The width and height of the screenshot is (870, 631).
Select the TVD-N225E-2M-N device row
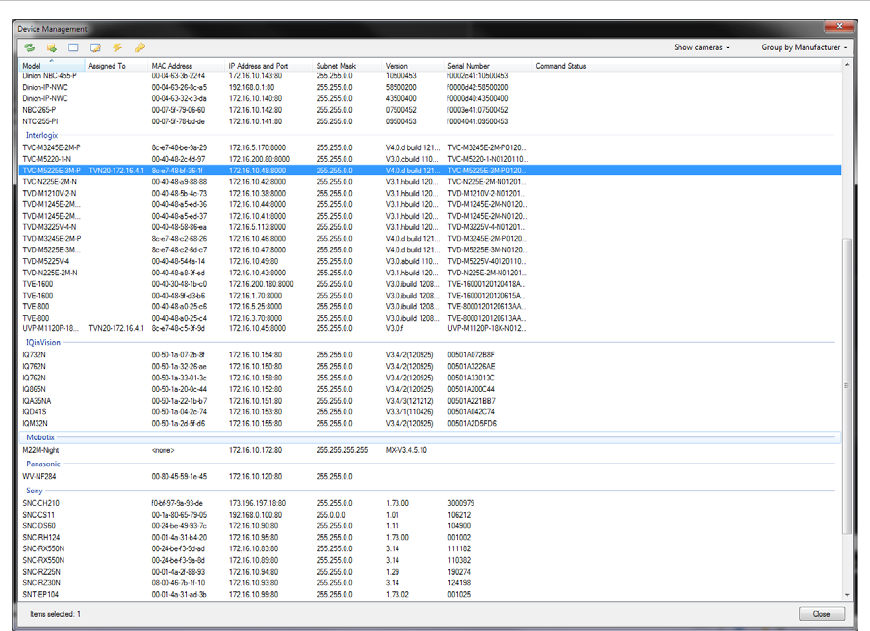[x=430, y=272]
